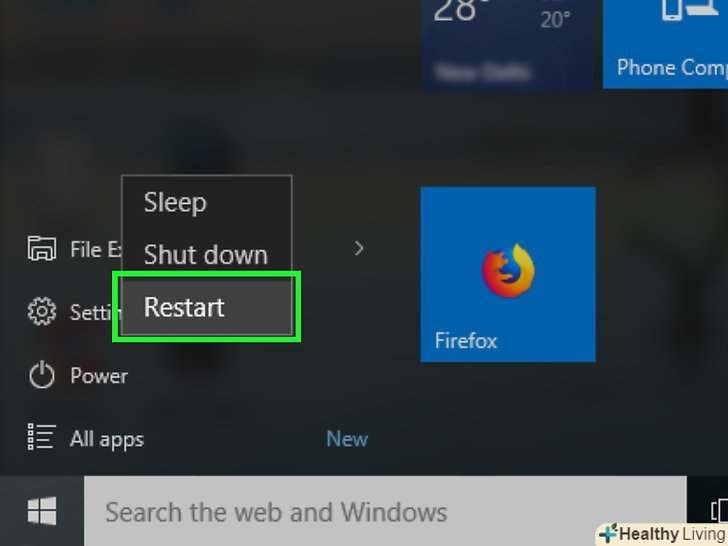The image size is (728, 546).
Task: Choose Shut down in the power menu
Action: click(205, 255)
